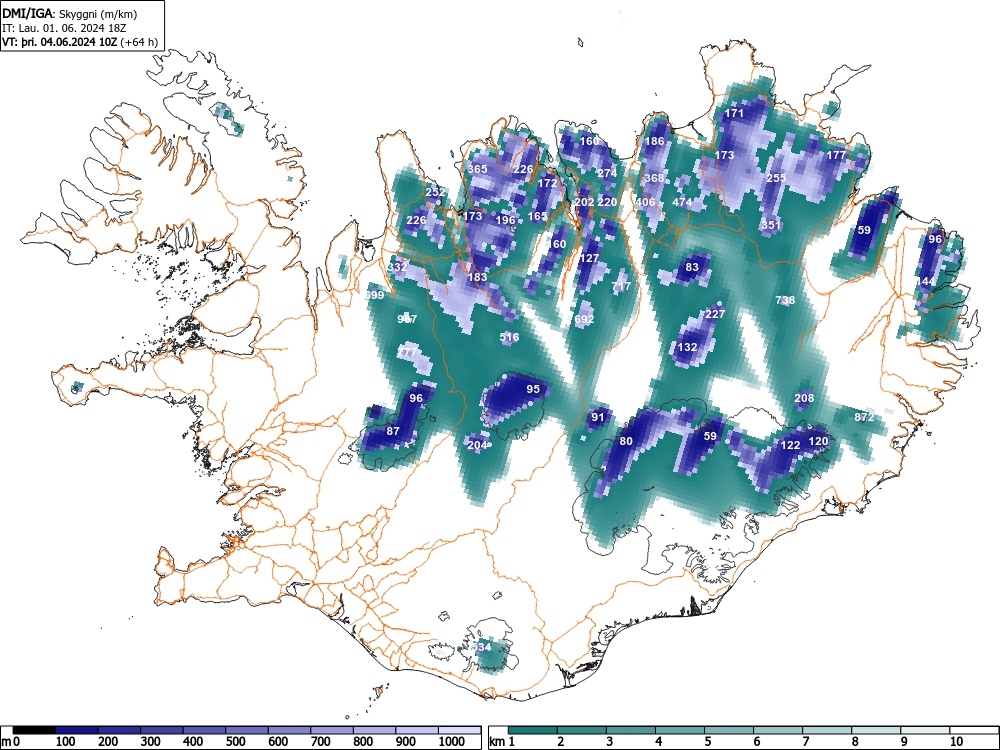Click the 365 value on the map
Image resolution: width=1000 pixels, height=750 pixels.
click(477, 169)
